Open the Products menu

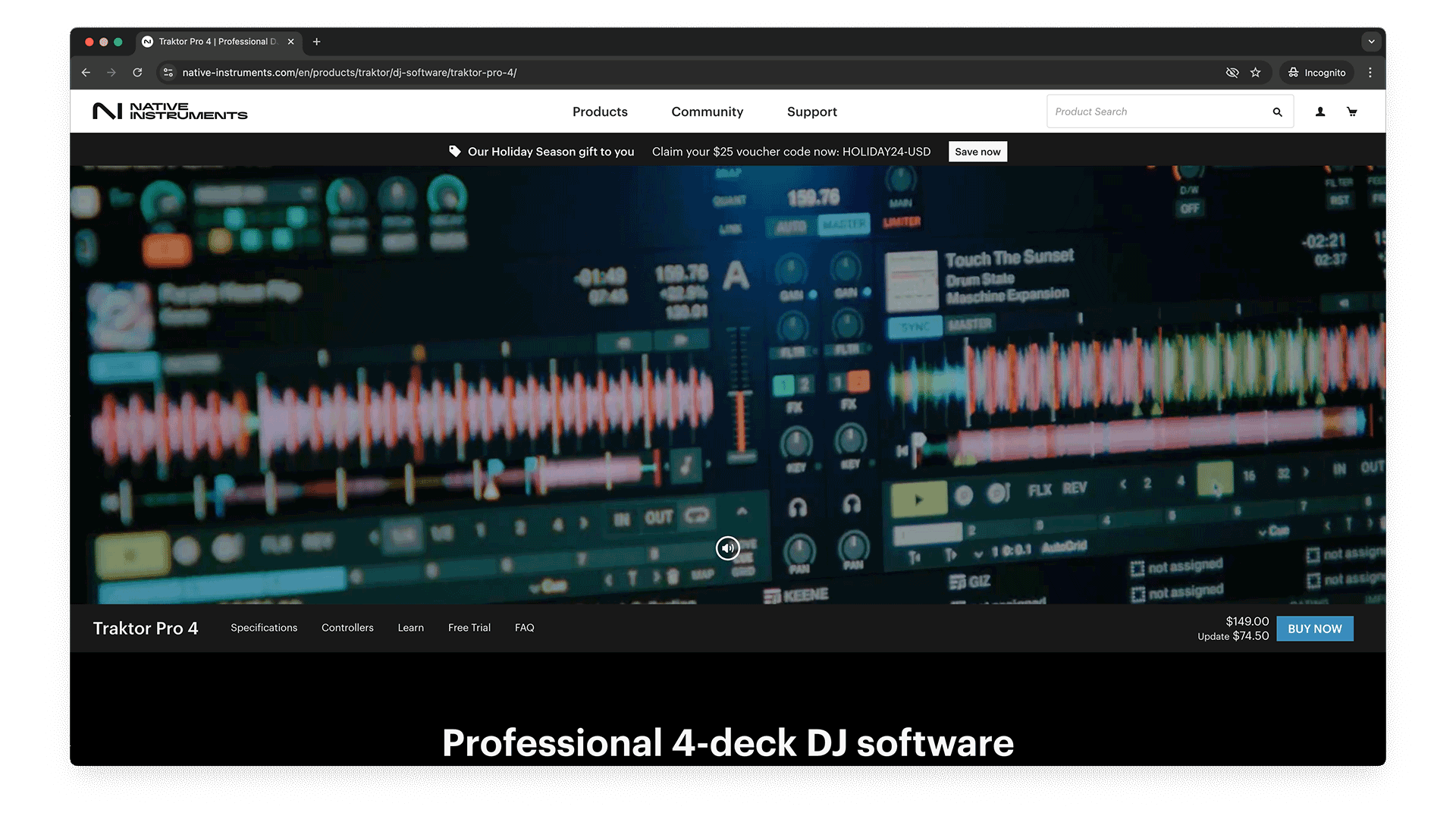point(600,111)
